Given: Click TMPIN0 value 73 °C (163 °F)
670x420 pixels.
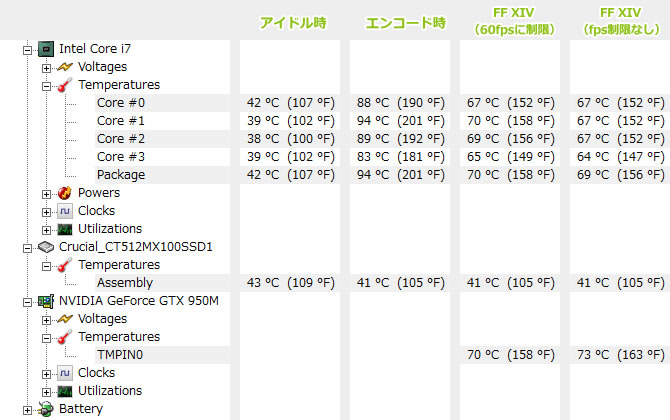Looking at the screenshot, I should coord(621,355).
